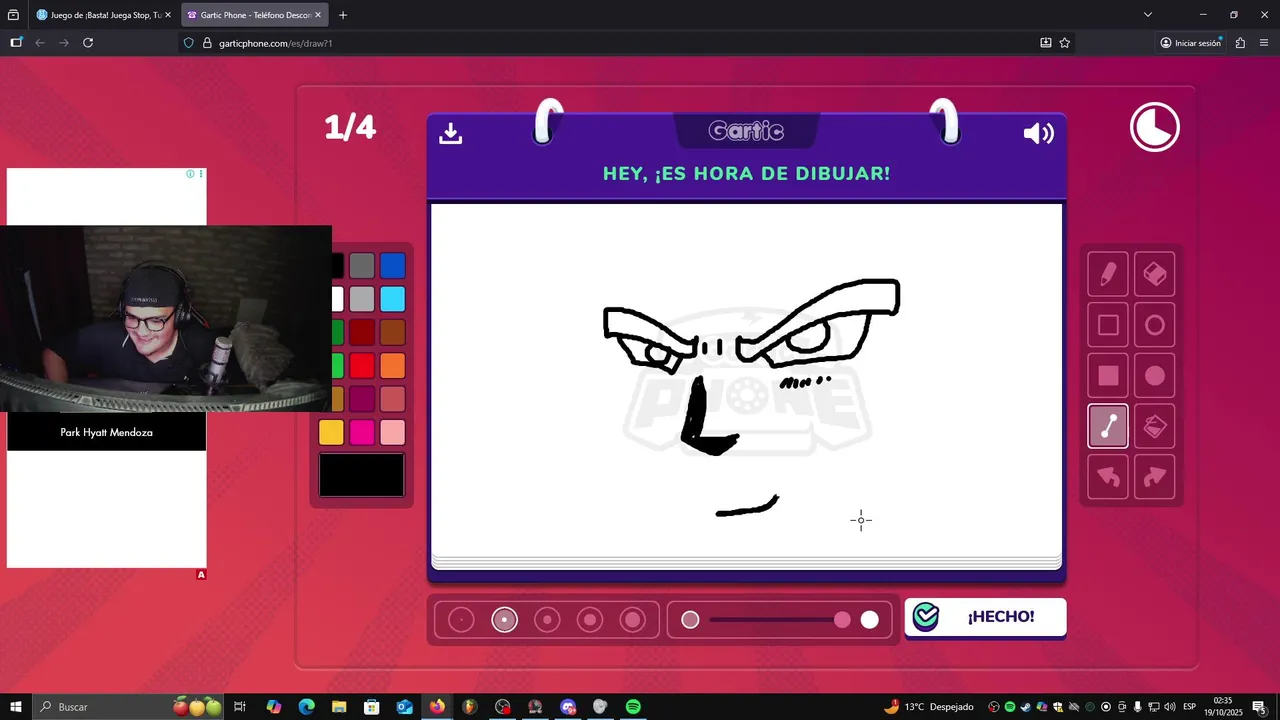Open File Explorer from the taskbar

[x=339, y=707]
